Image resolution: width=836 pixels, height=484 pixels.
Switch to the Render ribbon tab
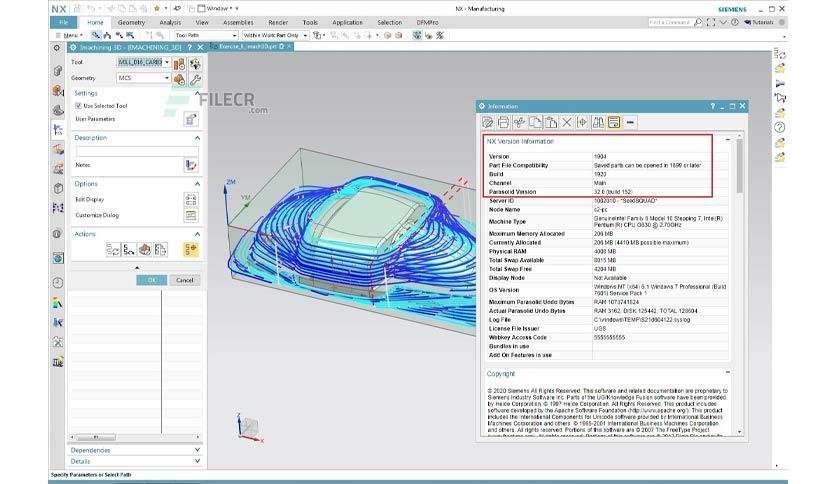(x=278, y=22)
